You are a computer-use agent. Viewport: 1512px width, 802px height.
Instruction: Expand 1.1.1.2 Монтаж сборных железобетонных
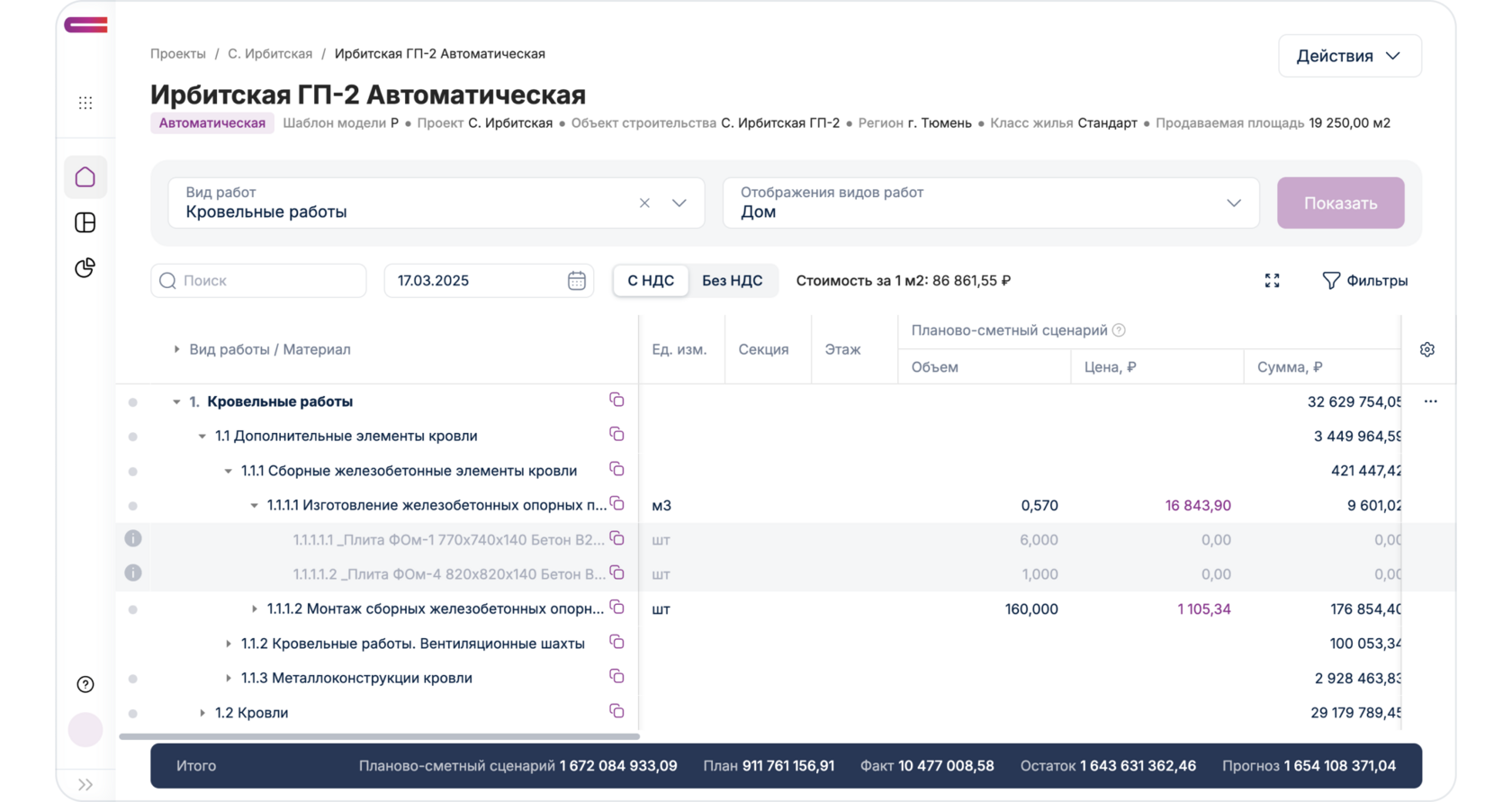(x=254, y=609)
